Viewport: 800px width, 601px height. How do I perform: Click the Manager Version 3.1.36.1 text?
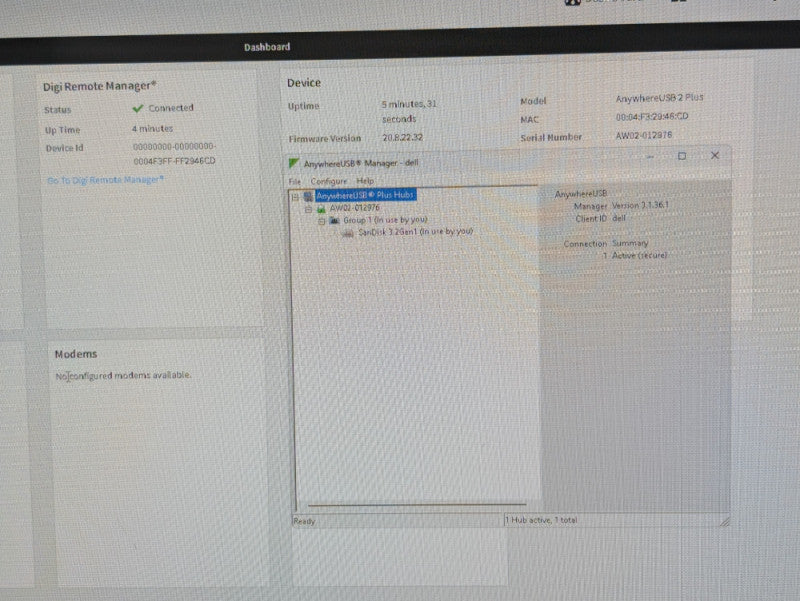[621, 206]
